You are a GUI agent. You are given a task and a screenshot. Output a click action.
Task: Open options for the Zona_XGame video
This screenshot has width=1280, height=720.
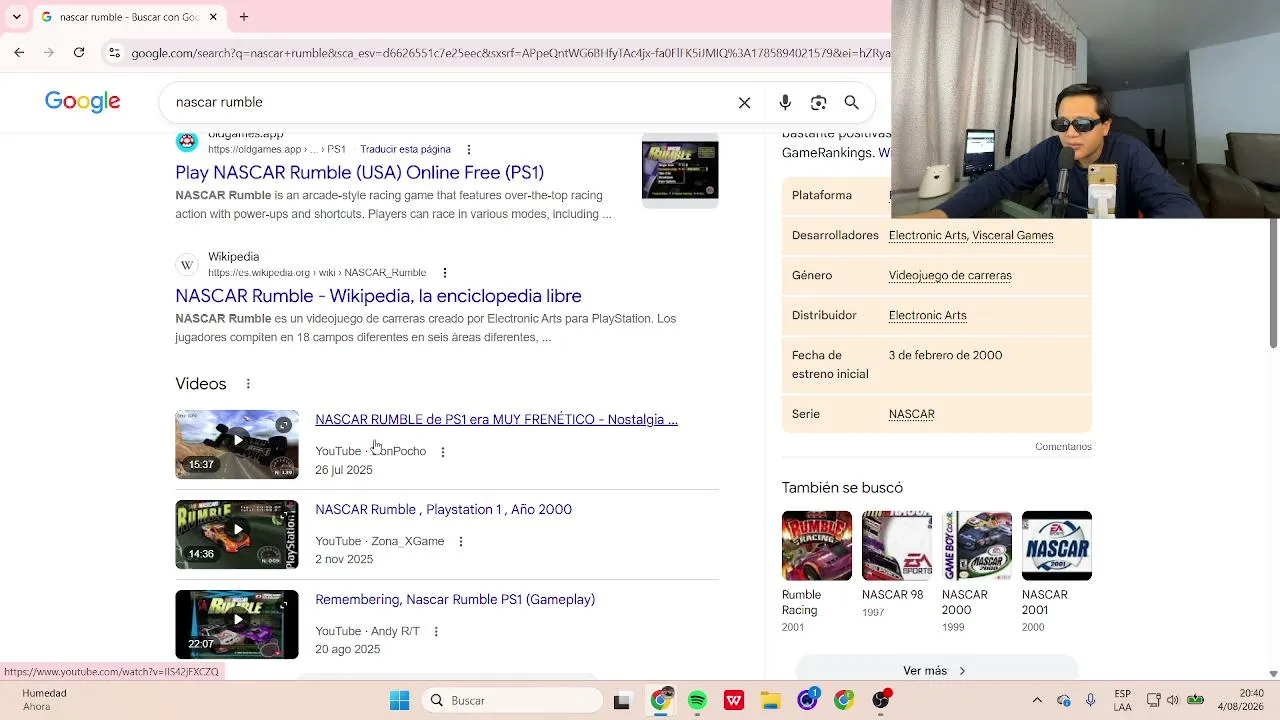(461, 542)
